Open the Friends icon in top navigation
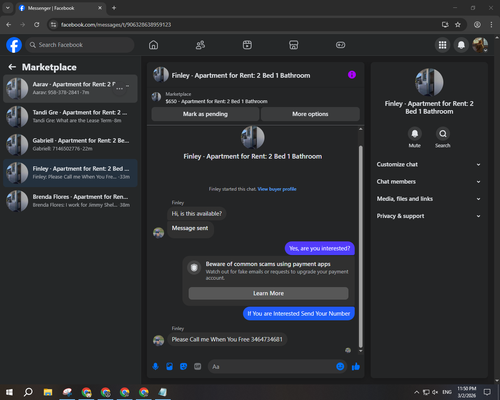The width and height of the screenshot is (500, 400). 200,45
